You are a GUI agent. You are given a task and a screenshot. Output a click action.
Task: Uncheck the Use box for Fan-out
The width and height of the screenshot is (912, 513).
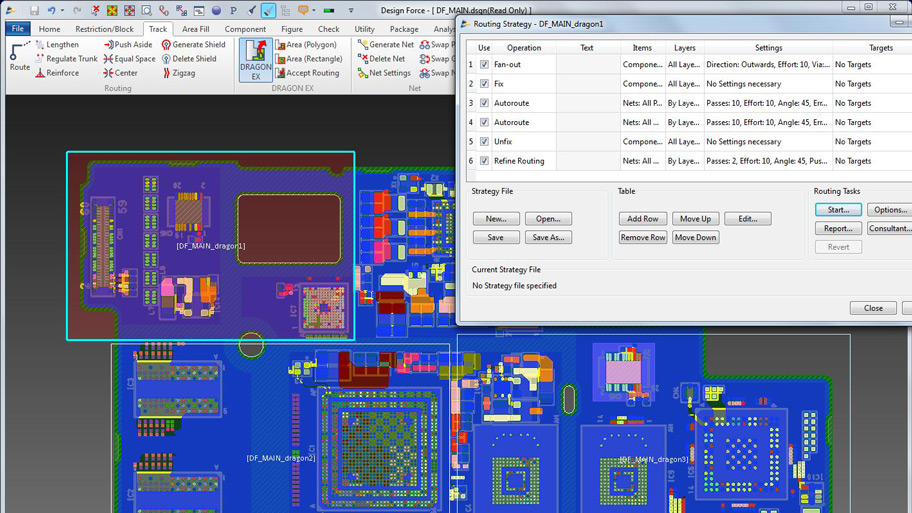click(x=484, y=65)
